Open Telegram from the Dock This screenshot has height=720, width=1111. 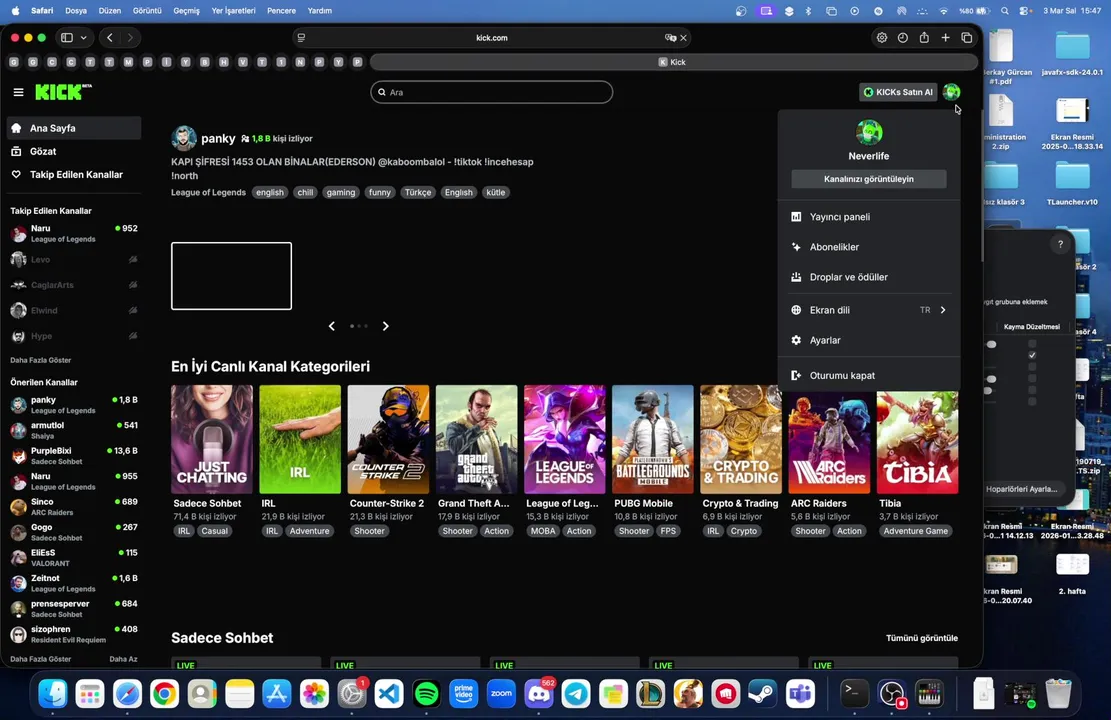point(576,694)
